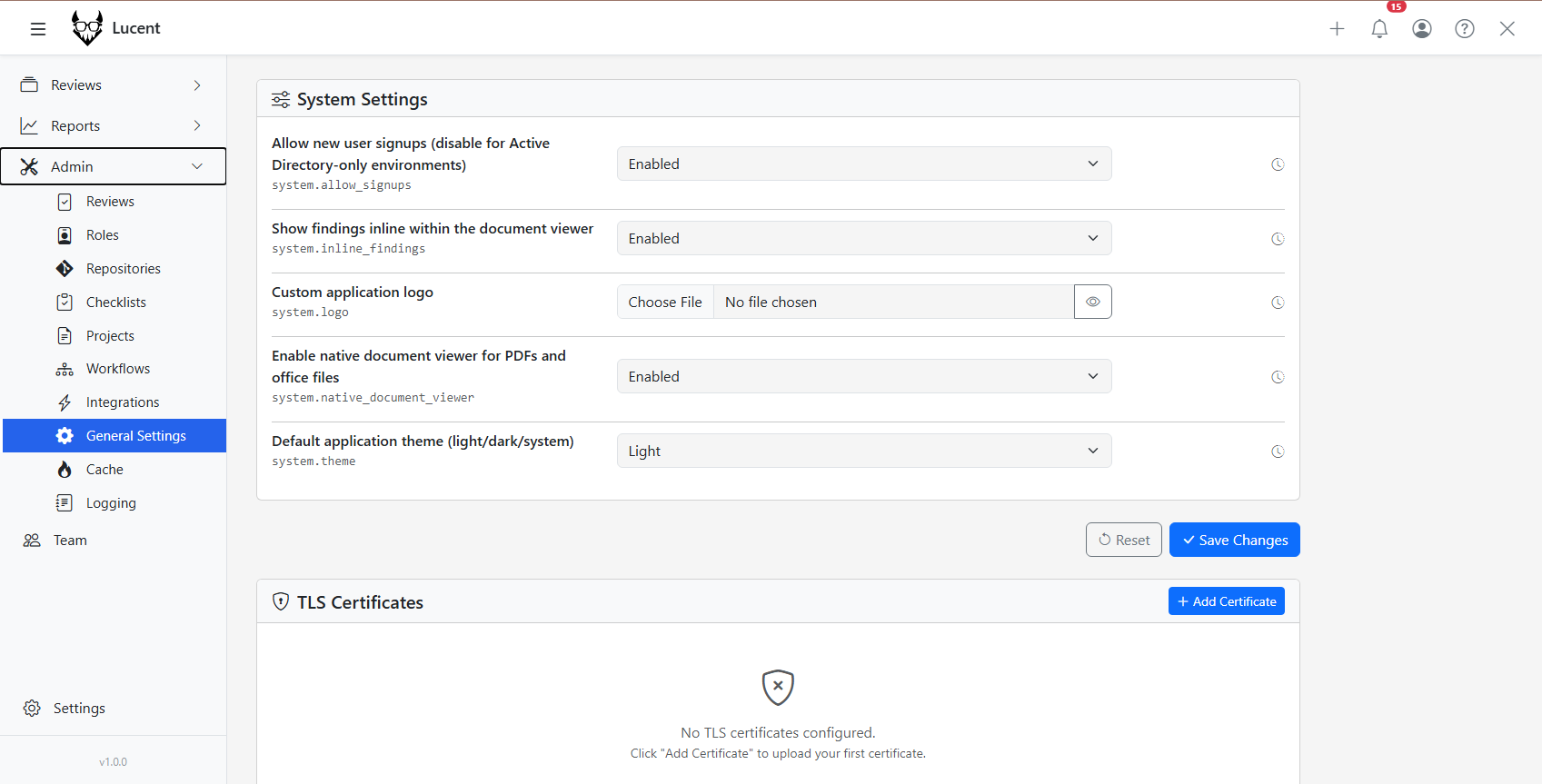The width and height of the screenshot is (1542, 784).
Task: Click the Logging list icon
Action: [65, 503]
